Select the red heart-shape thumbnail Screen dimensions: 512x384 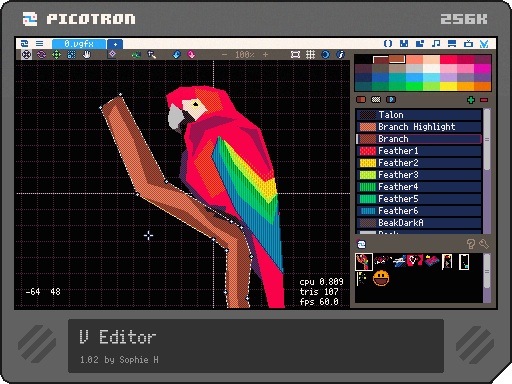pyautogui.click(x=415, y=260)
